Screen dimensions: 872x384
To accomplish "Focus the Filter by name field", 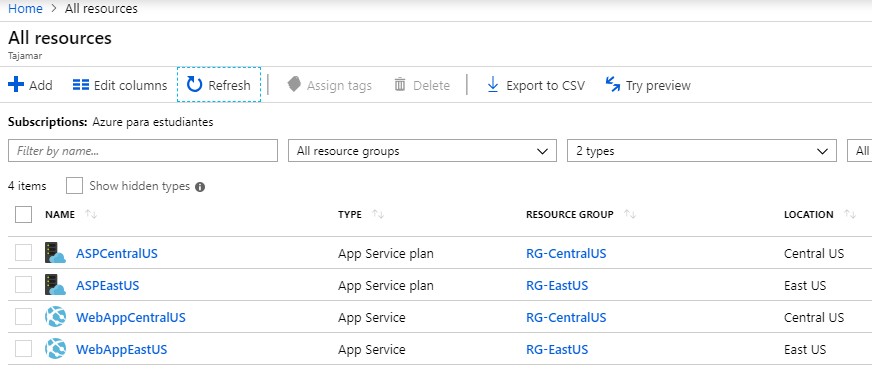I will [x=143, y=151].
